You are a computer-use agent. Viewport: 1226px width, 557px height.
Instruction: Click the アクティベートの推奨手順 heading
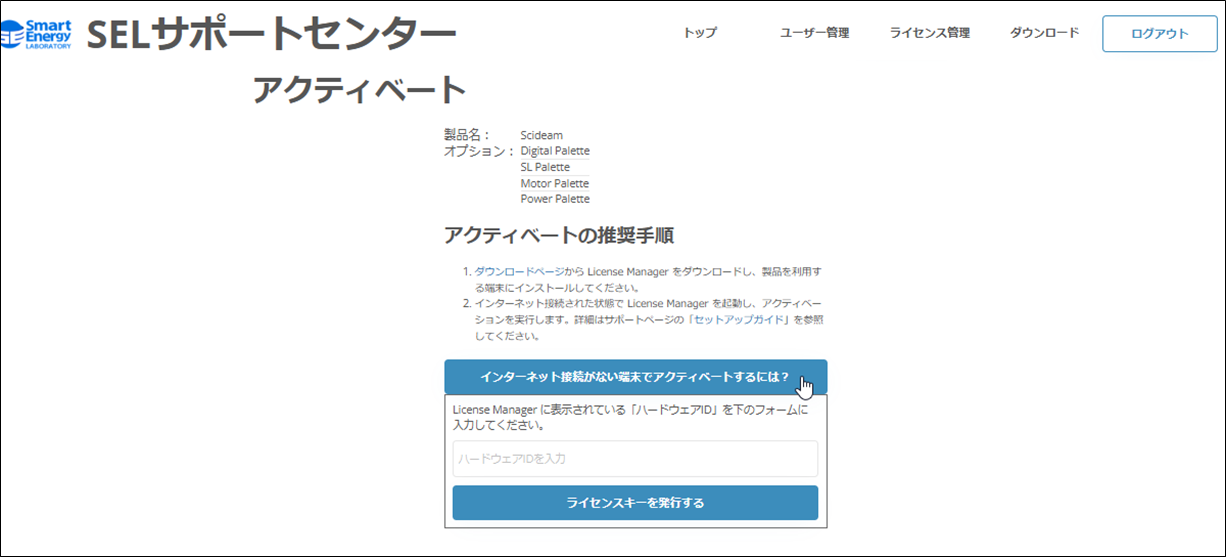click(559, 236)
